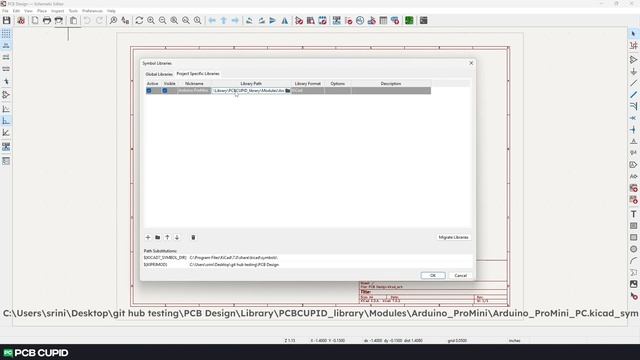640x360 pixels.
Task: Click the Library Path column header
Action: (x=251, y=84)
